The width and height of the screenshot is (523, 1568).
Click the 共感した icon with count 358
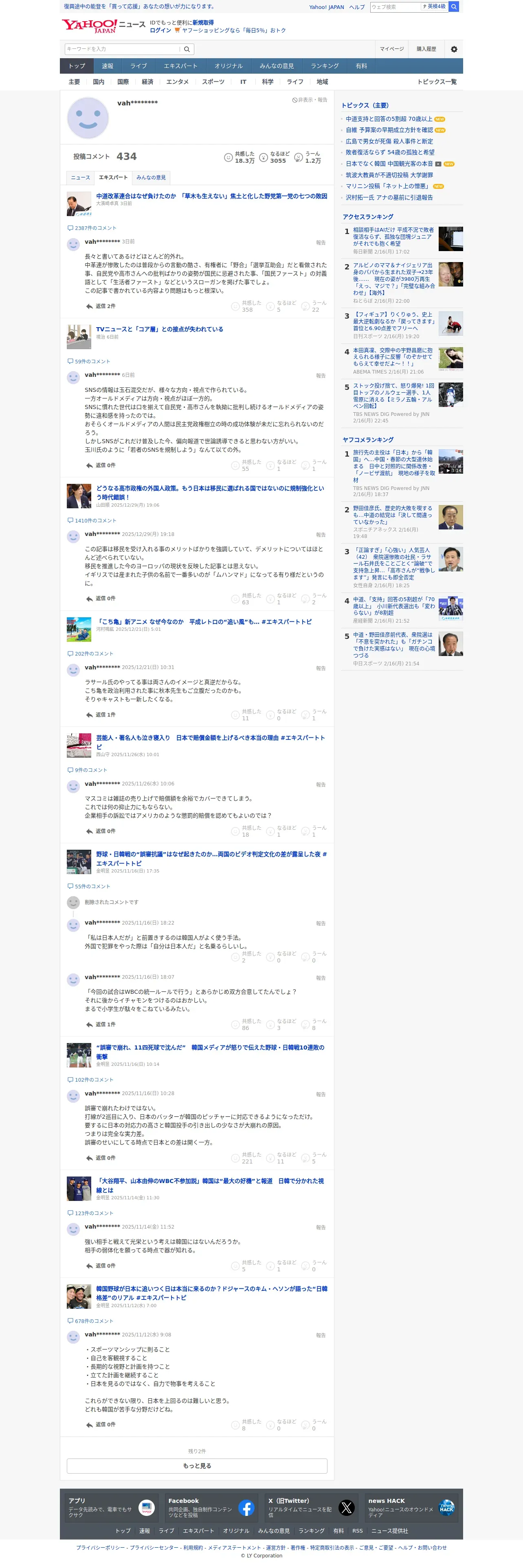click(235, 307)
